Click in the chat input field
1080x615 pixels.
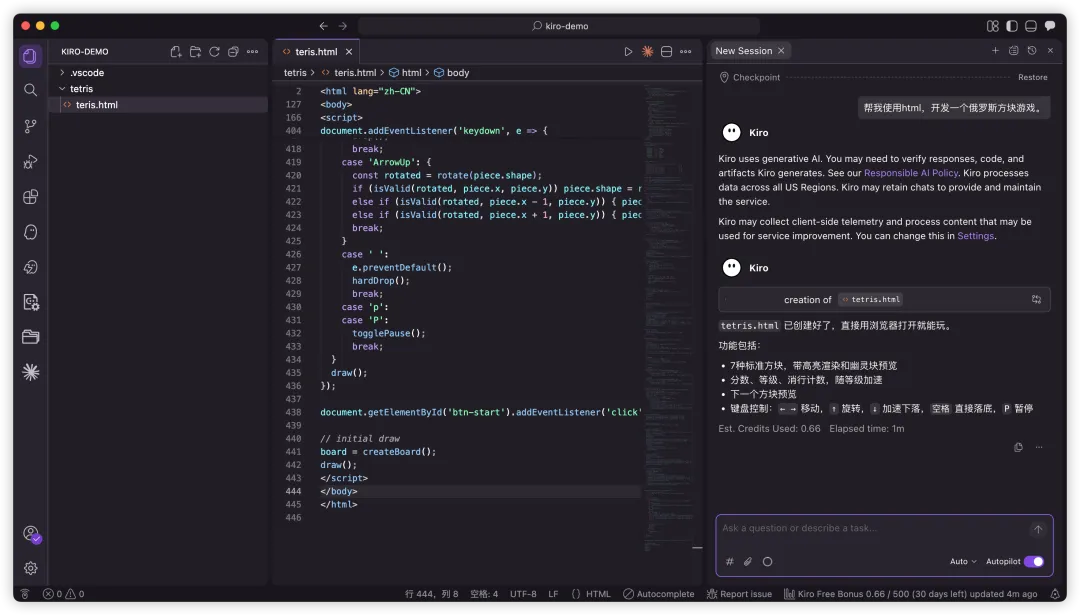871,528
